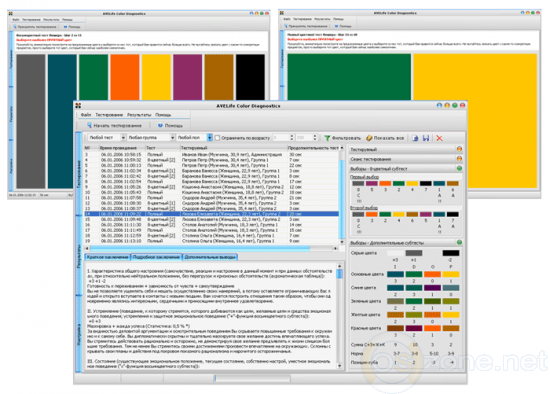The height and width of the screenshot is (394, 550).
Task: Open the Помощь menu in front window
Action: 163,115
